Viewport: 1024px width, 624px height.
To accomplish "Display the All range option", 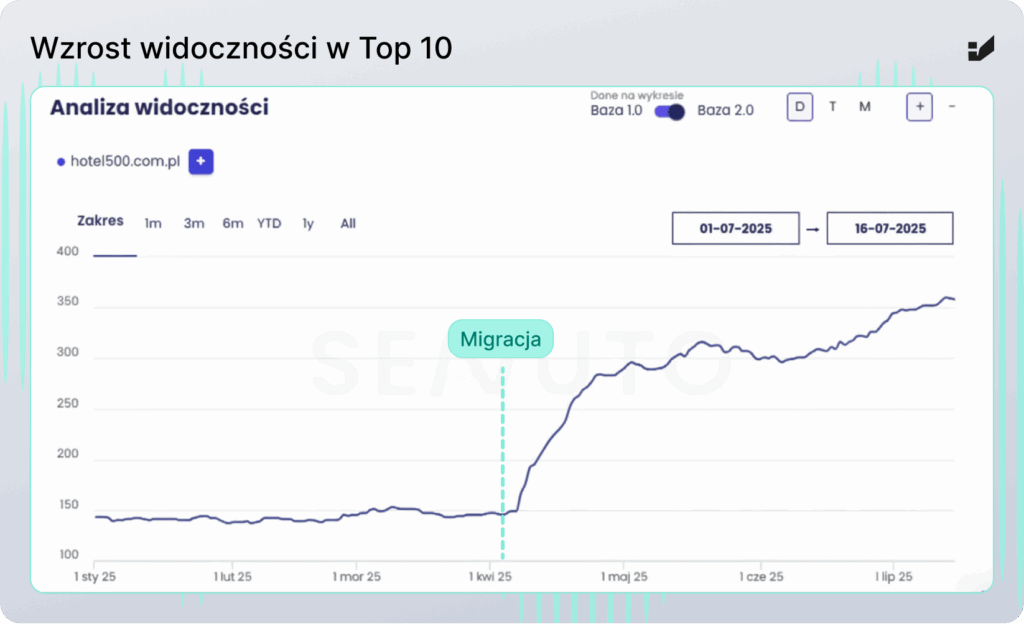I will (348, 224).
